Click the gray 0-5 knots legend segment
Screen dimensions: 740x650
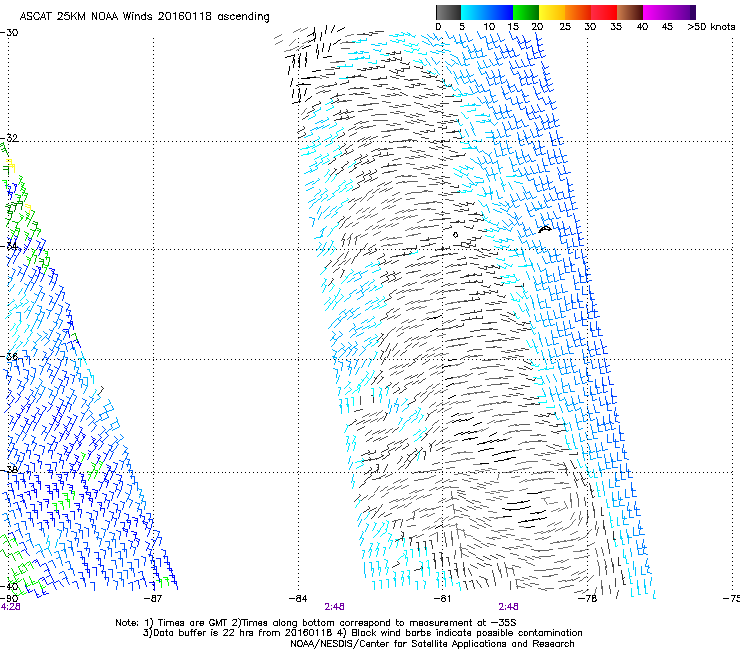click(448, 12)
